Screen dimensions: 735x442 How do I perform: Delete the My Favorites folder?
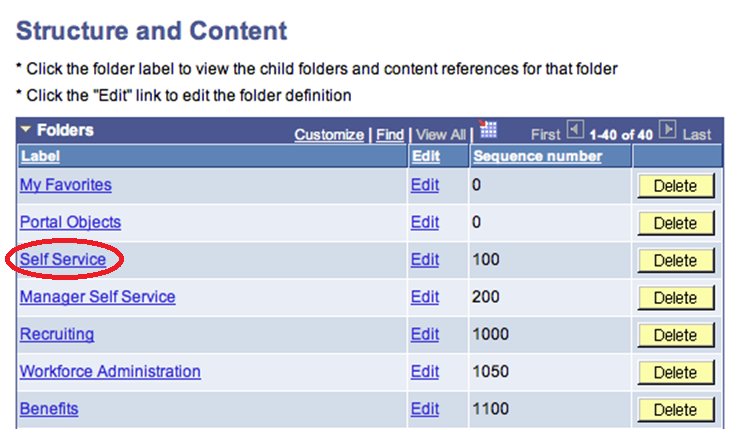(x=675, y=186)
